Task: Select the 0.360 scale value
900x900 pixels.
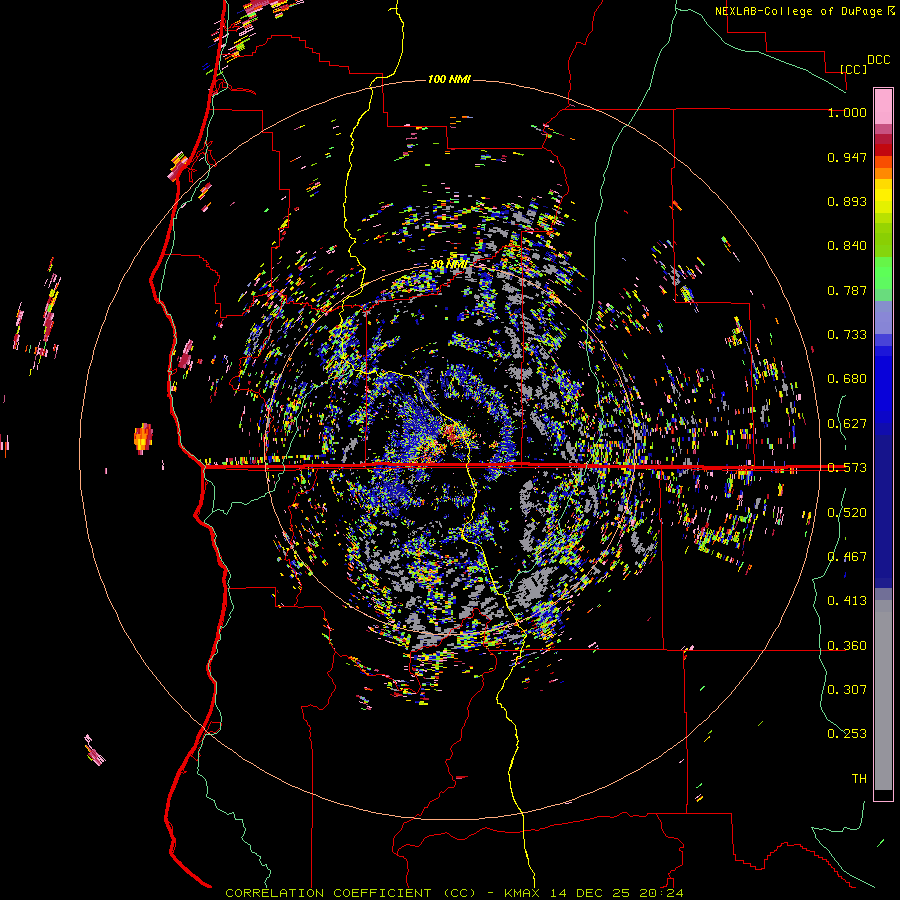Action: (x=847, y=646)
